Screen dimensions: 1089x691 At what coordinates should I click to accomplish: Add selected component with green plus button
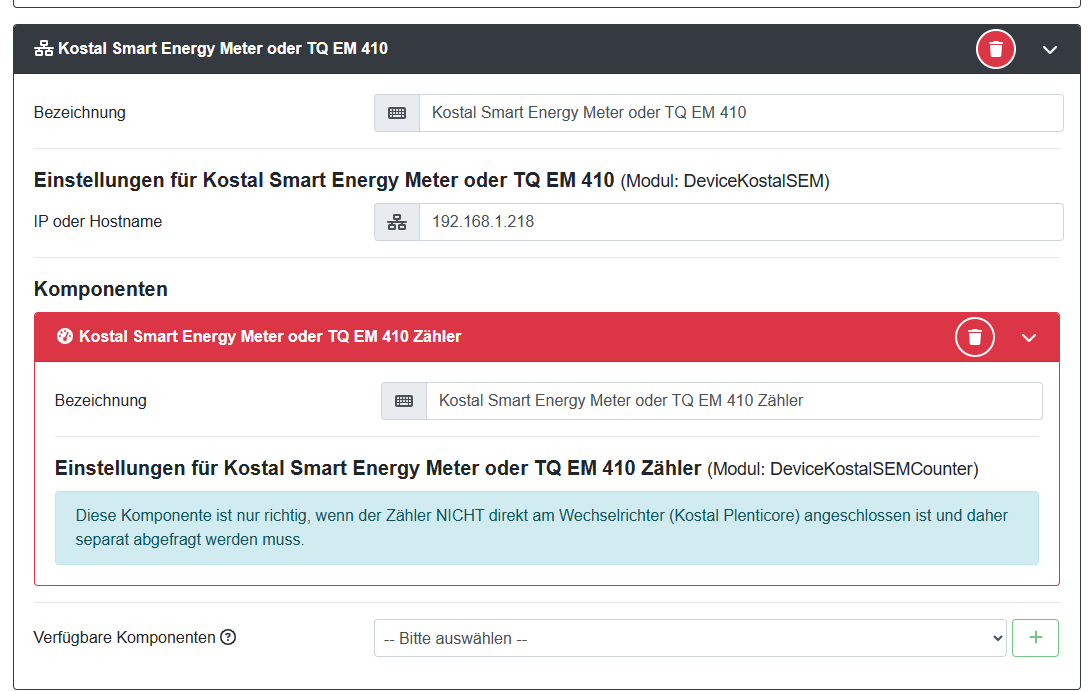pos(1035,638)
